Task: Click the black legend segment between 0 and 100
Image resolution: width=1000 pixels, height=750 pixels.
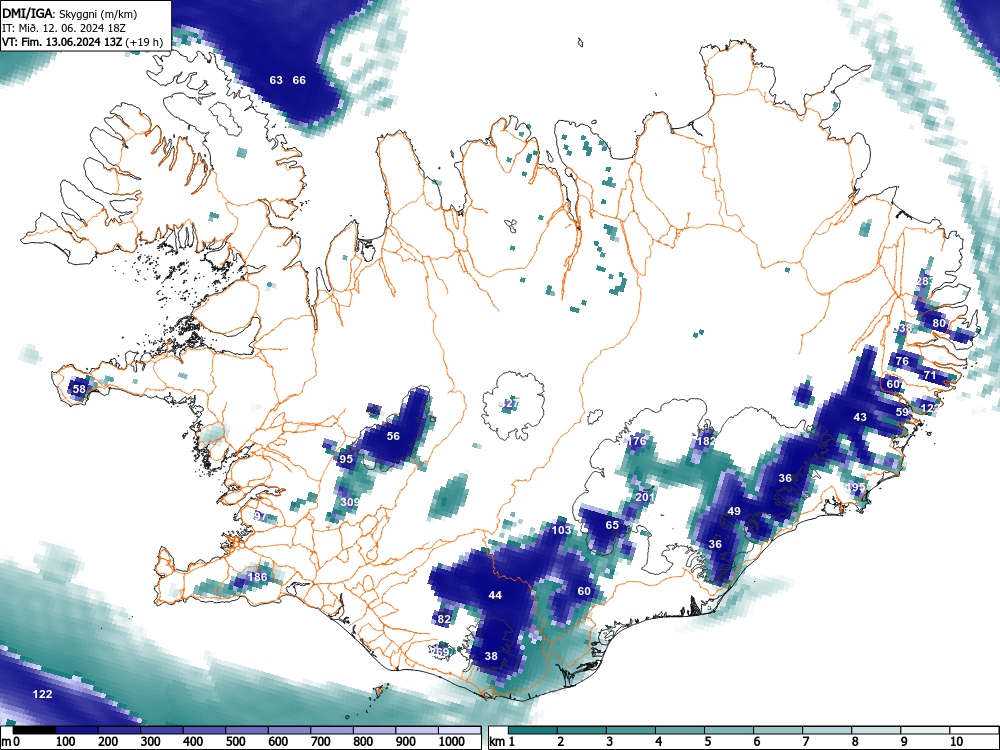Action: (34, 730)
